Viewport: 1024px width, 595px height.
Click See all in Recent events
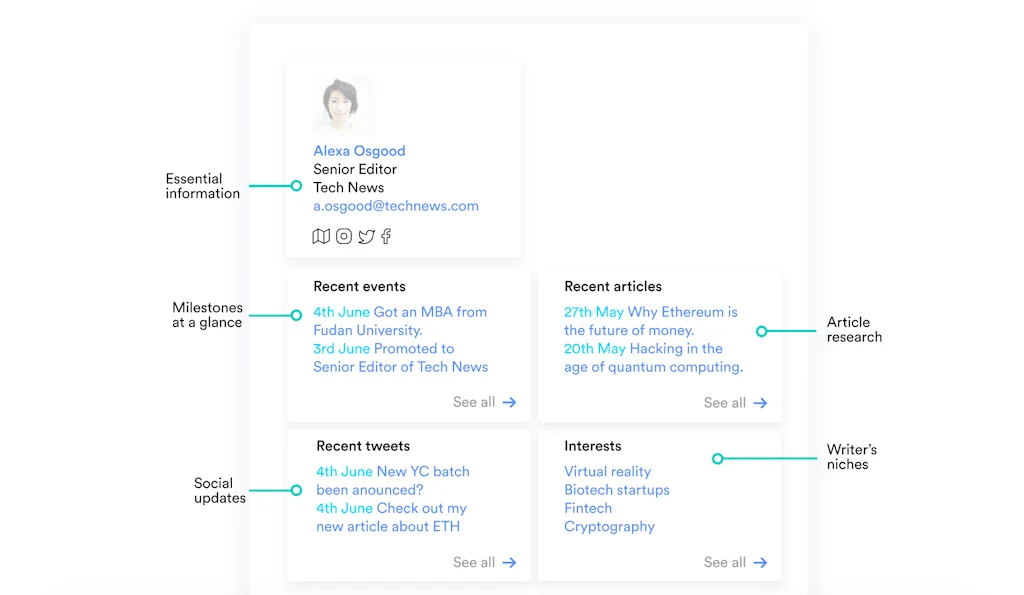click(474, 402)
